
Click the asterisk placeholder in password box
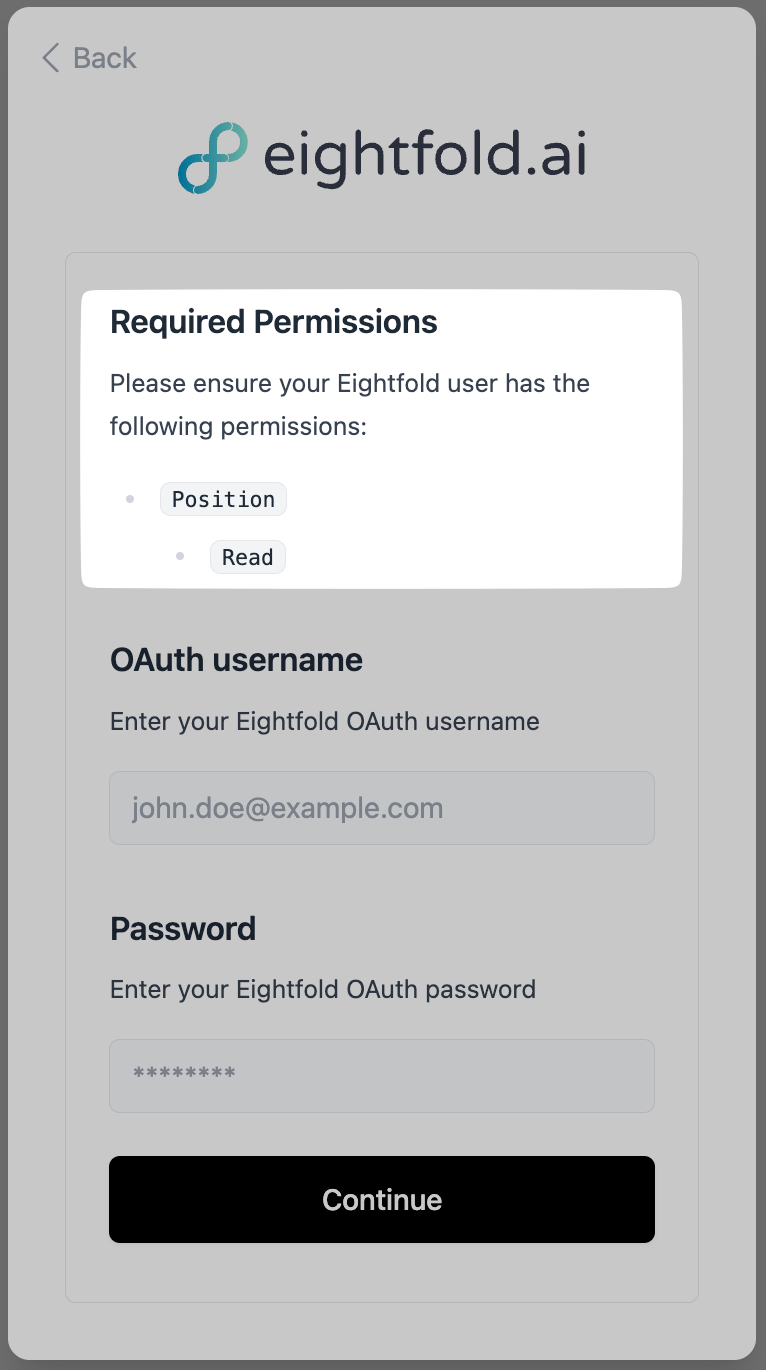184,1075
